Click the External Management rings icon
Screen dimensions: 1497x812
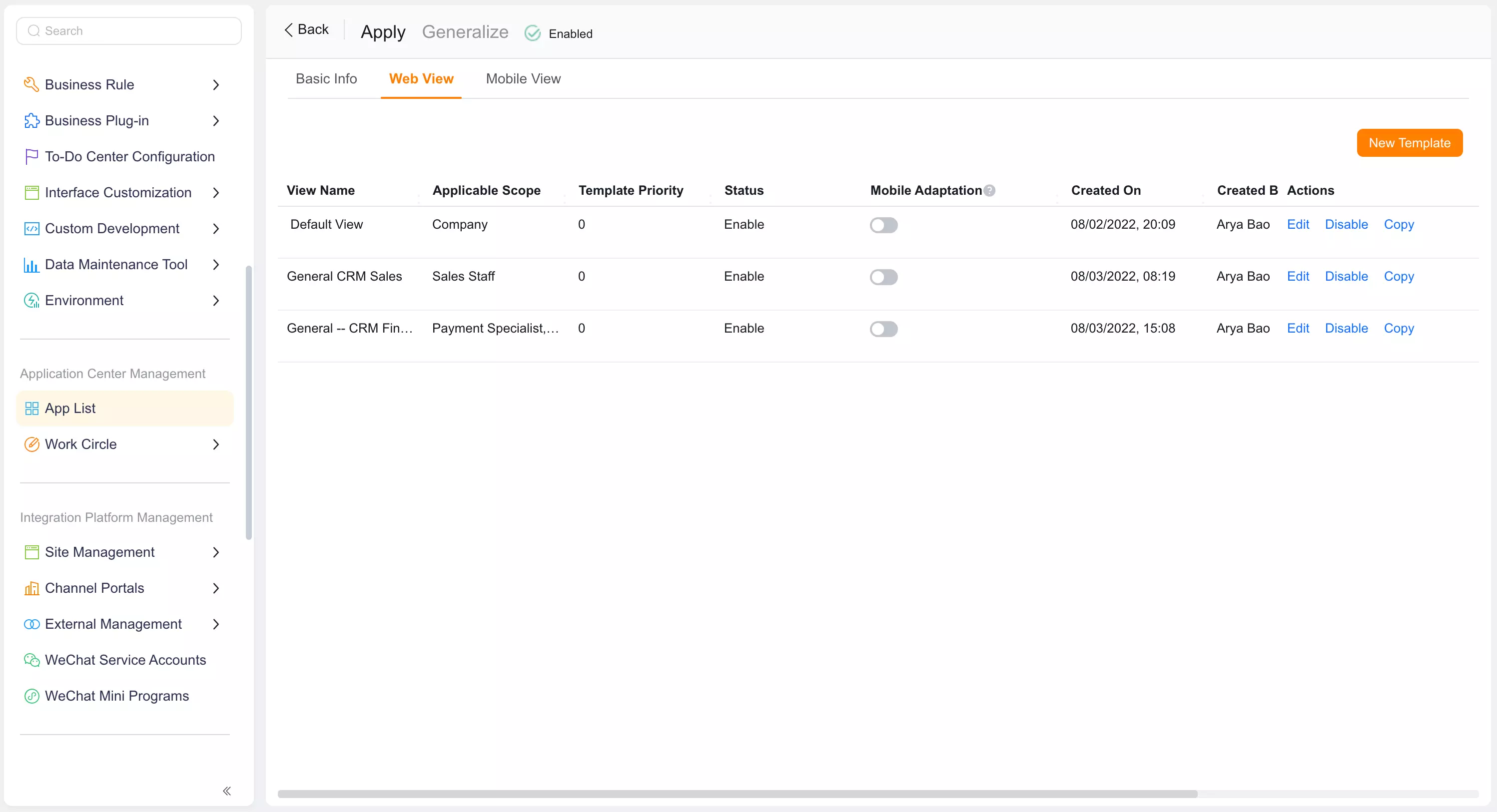pyautogui.click(x=31, y=624)
